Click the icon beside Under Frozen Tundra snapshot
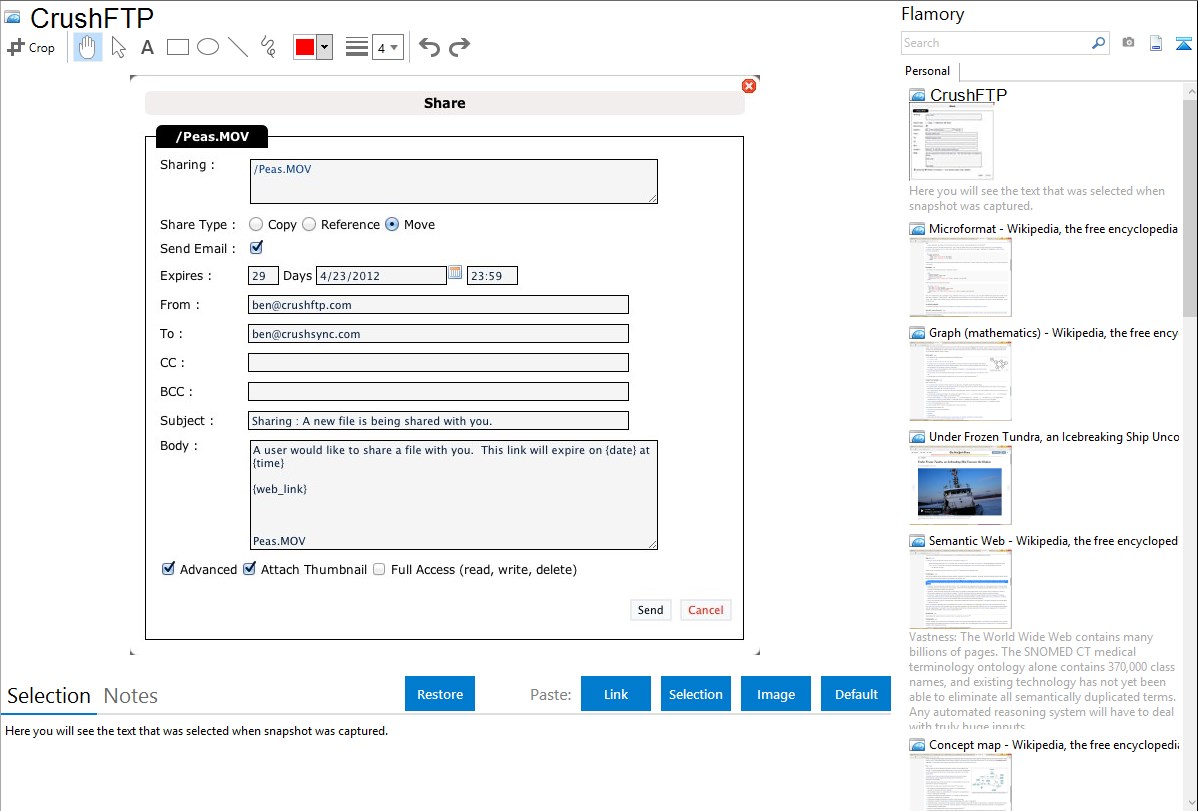This screenshot has height=811, width=1198. (917, 437)
